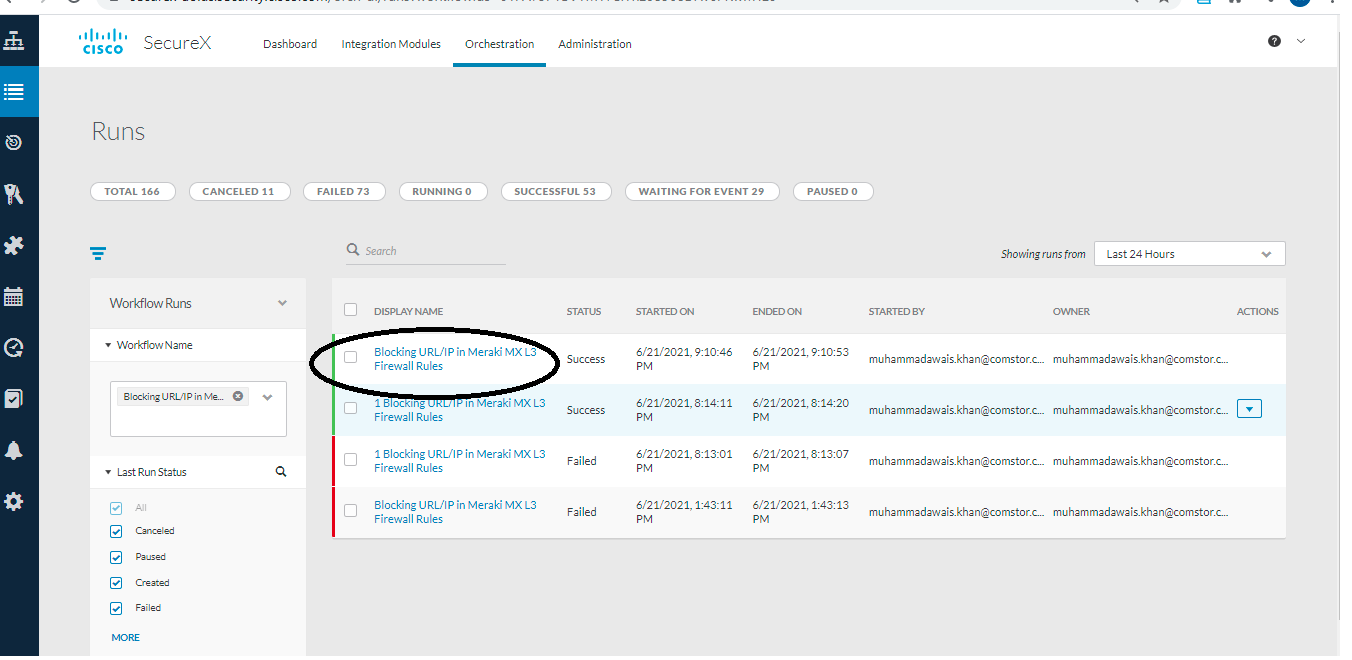Open the failed 1:43:11 PM run link
This screenshot has height=660, width=1352.
[x=455, y=512]
